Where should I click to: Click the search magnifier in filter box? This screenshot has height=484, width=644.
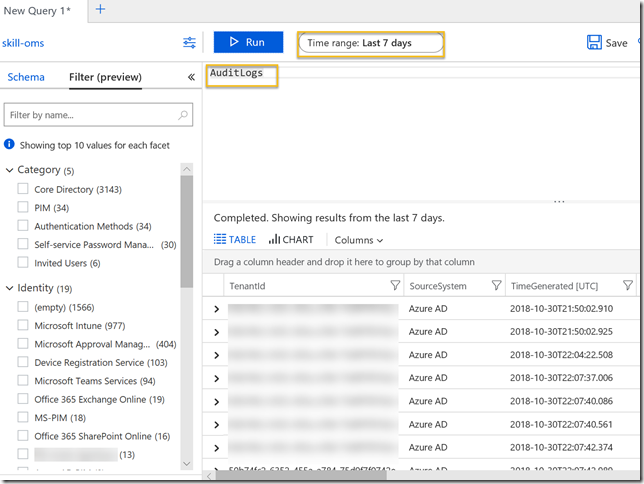point(183,115)
